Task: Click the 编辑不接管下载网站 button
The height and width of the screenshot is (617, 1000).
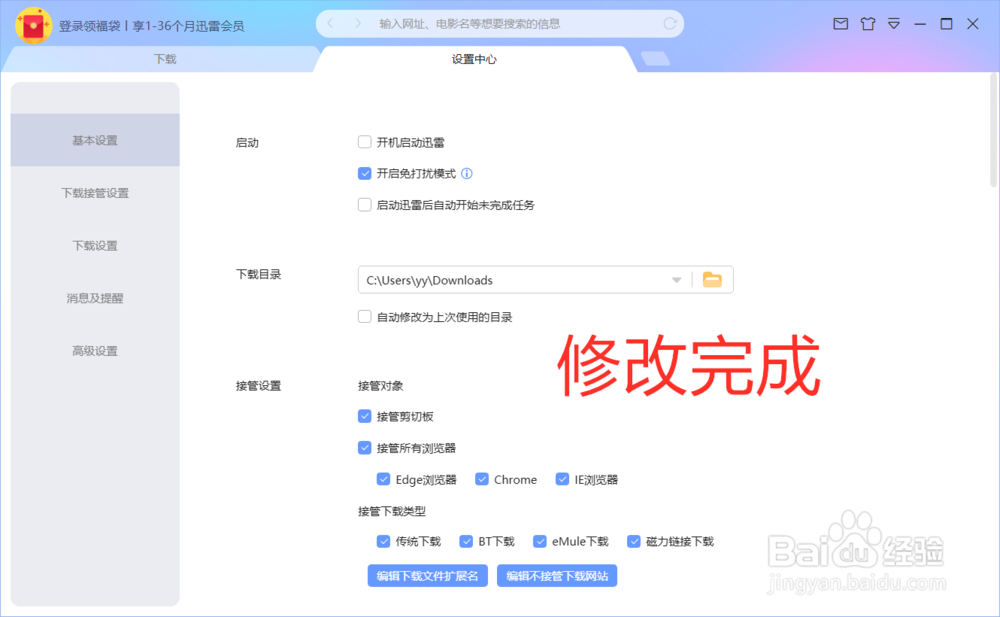Action: click(557, 575)
